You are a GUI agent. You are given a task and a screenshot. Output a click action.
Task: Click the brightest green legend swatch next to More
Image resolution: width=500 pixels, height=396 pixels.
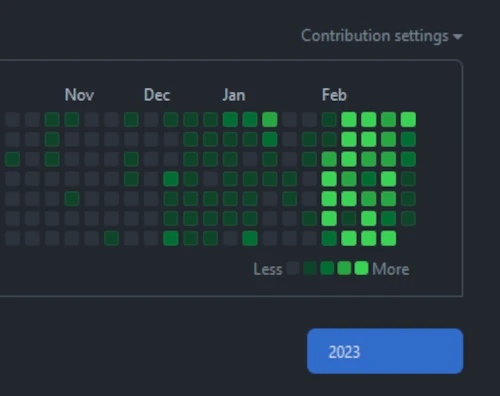(x=361, y=268)
